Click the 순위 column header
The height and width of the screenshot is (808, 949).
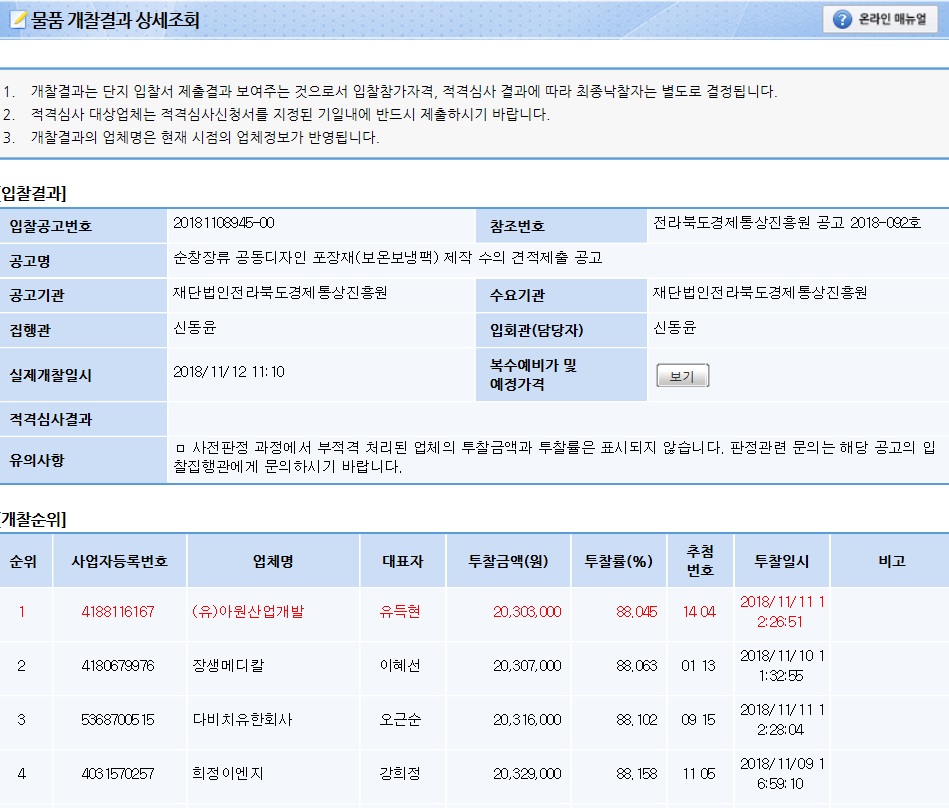point(23,562)
